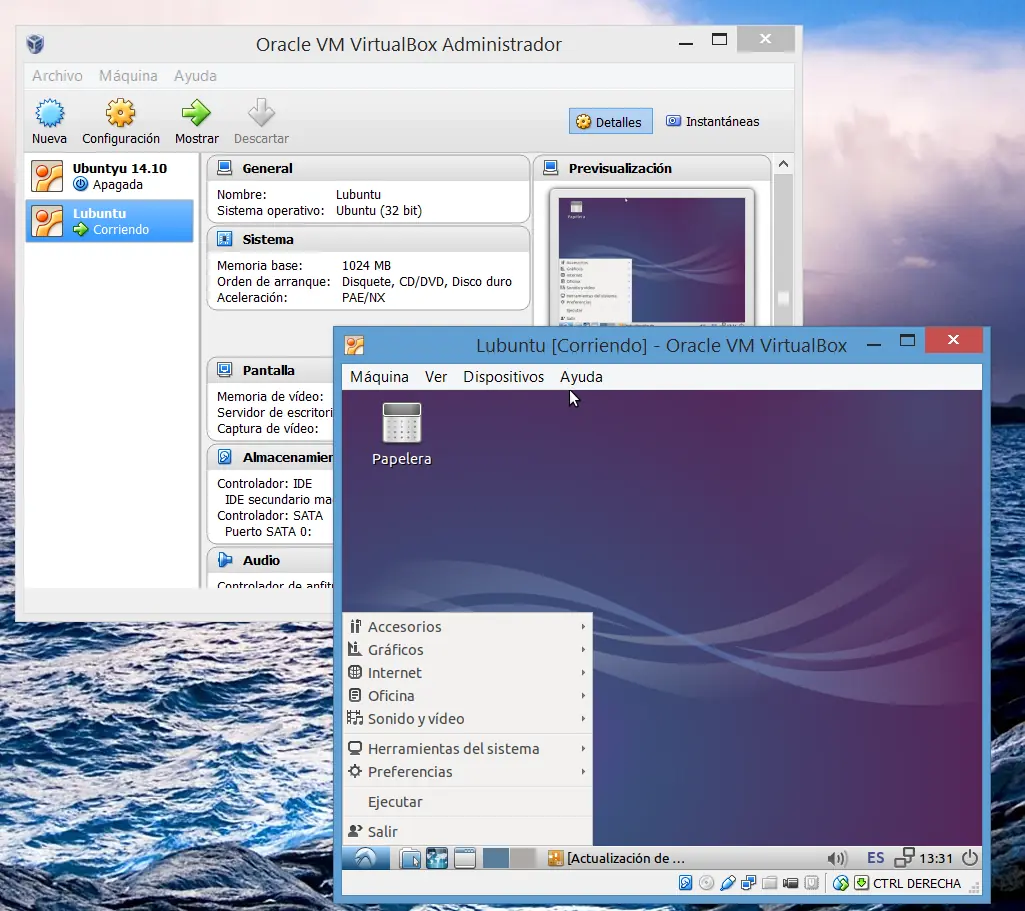Expand the Preferencias submenu
This screenshot has height=911, width=1025.
410,771
